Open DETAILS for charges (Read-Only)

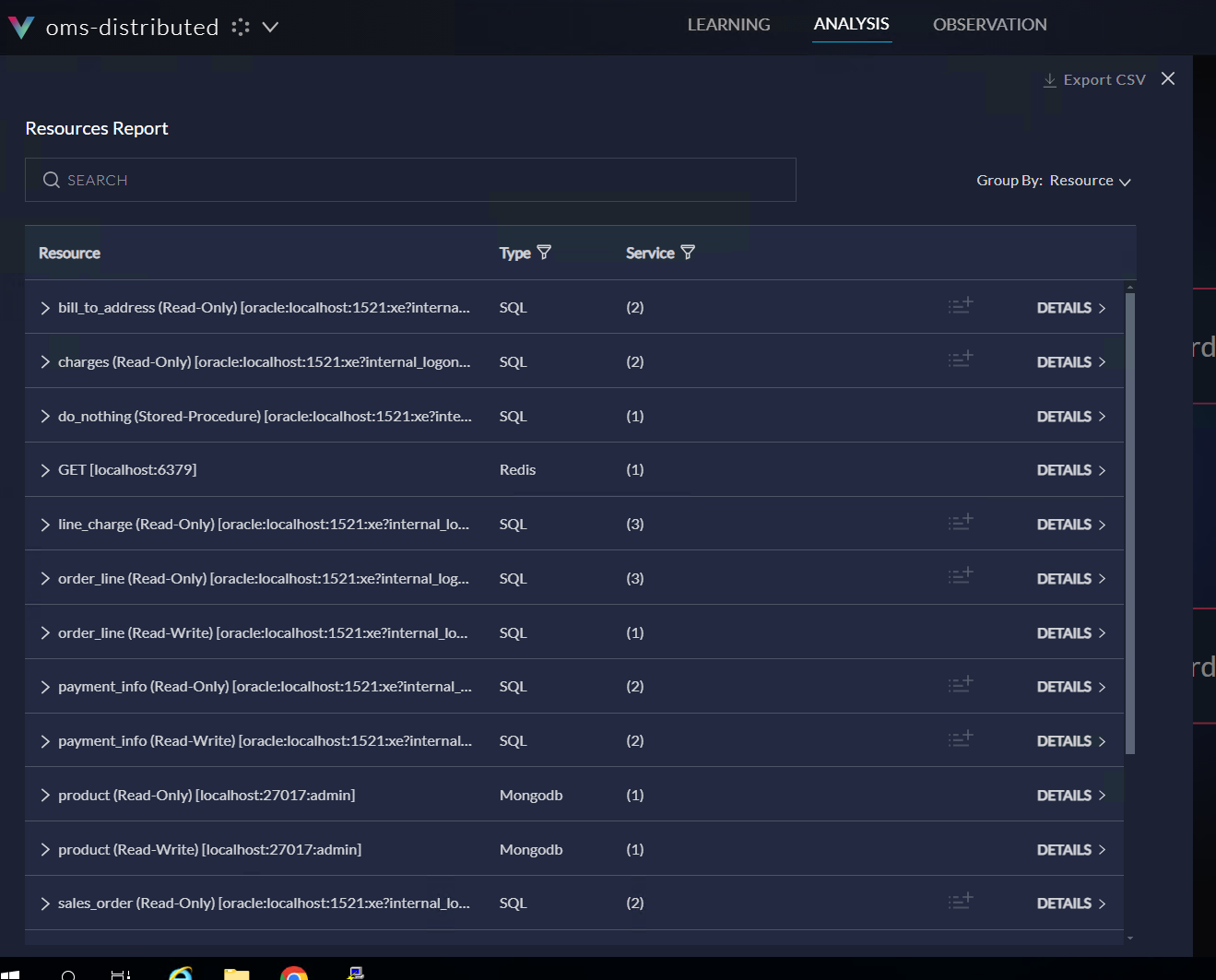1071,362
